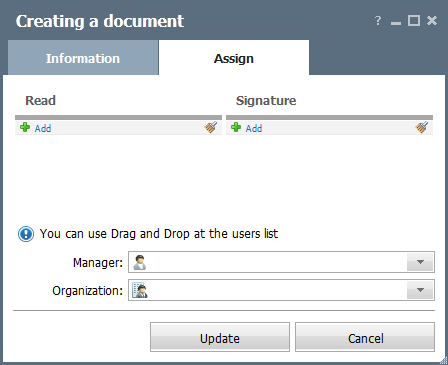Click the 'Organization:' label
The width and height of the screenshot is (448, 365).
pyautogui.click(x=88, y=291)
